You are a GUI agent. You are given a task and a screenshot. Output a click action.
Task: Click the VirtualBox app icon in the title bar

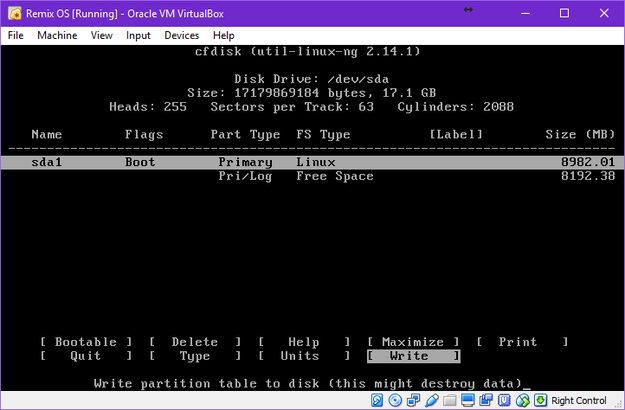(15, 13)
